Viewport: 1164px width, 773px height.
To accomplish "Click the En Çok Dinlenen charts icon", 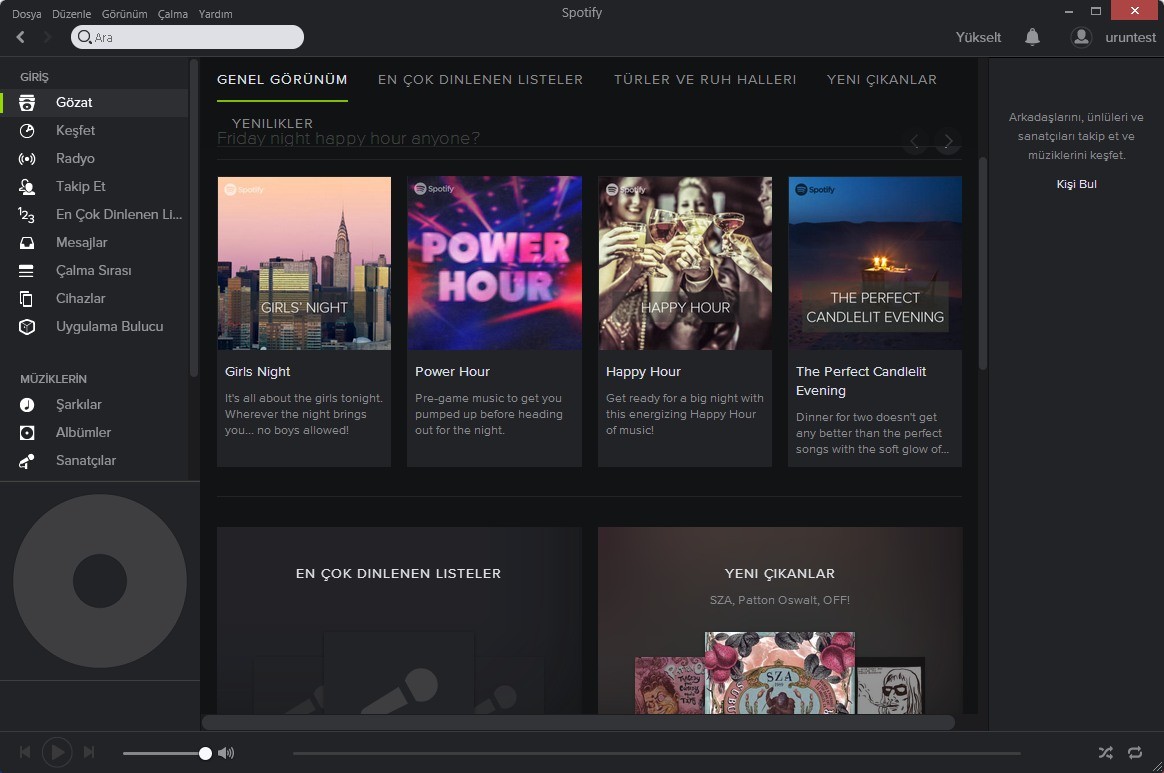I will point(27,215).
